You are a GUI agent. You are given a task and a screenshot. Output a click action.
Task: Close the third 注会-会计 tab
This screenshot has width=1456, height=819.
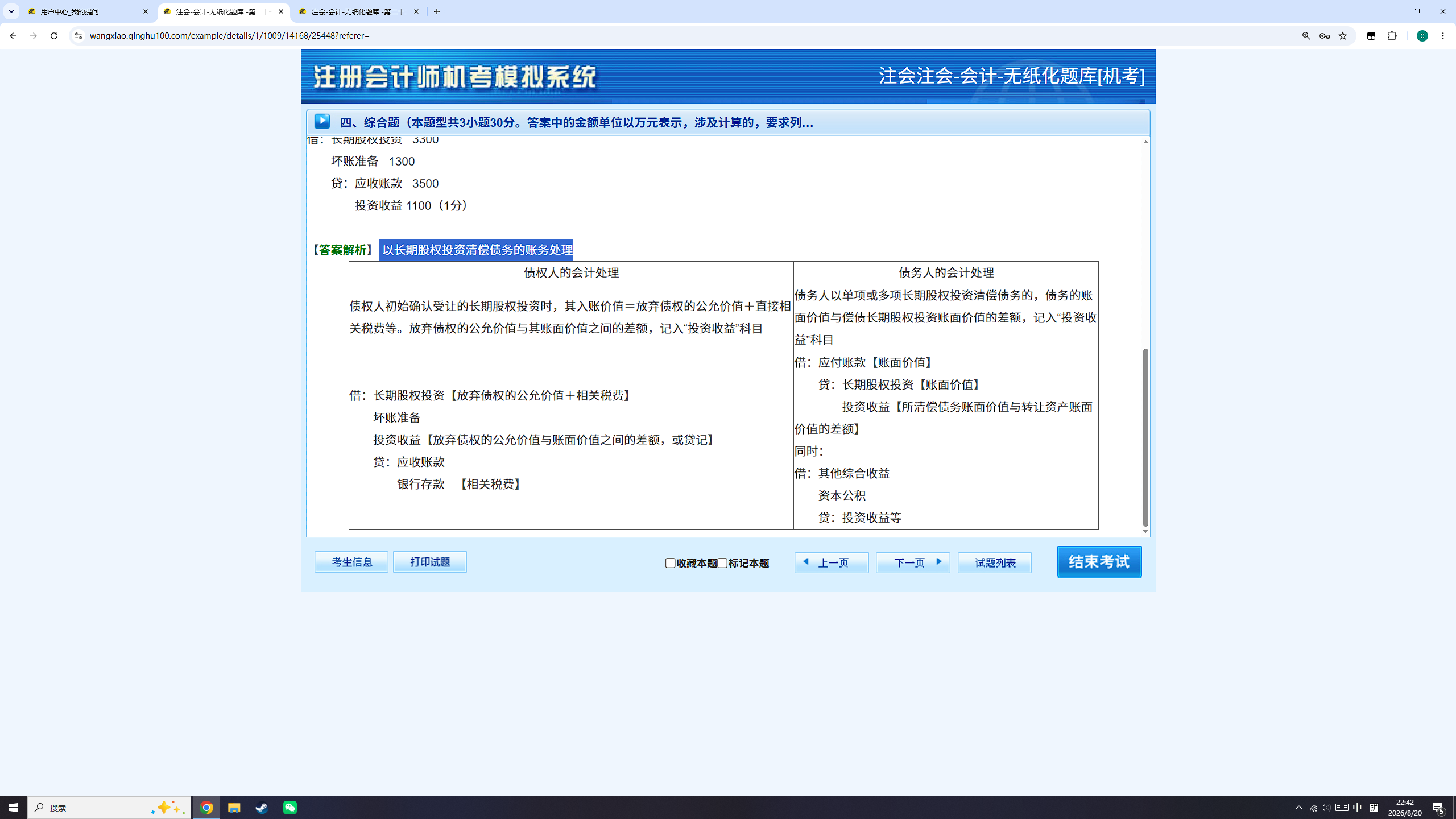(x=416, y=11)
